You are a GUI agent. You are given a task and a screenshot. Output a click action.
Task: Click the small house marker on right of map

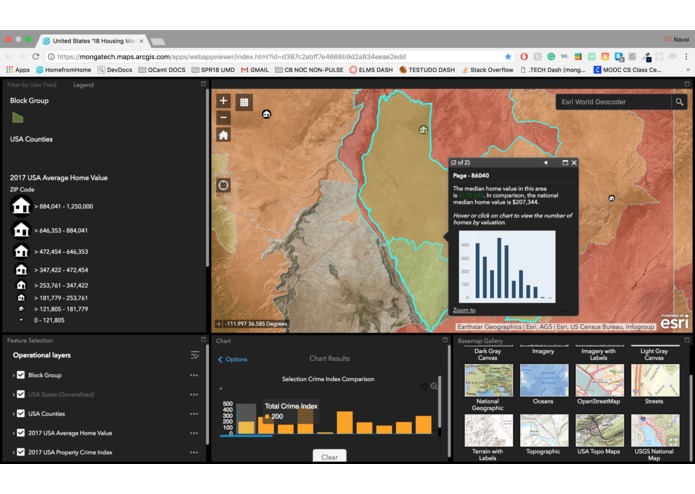pos(612,198)
